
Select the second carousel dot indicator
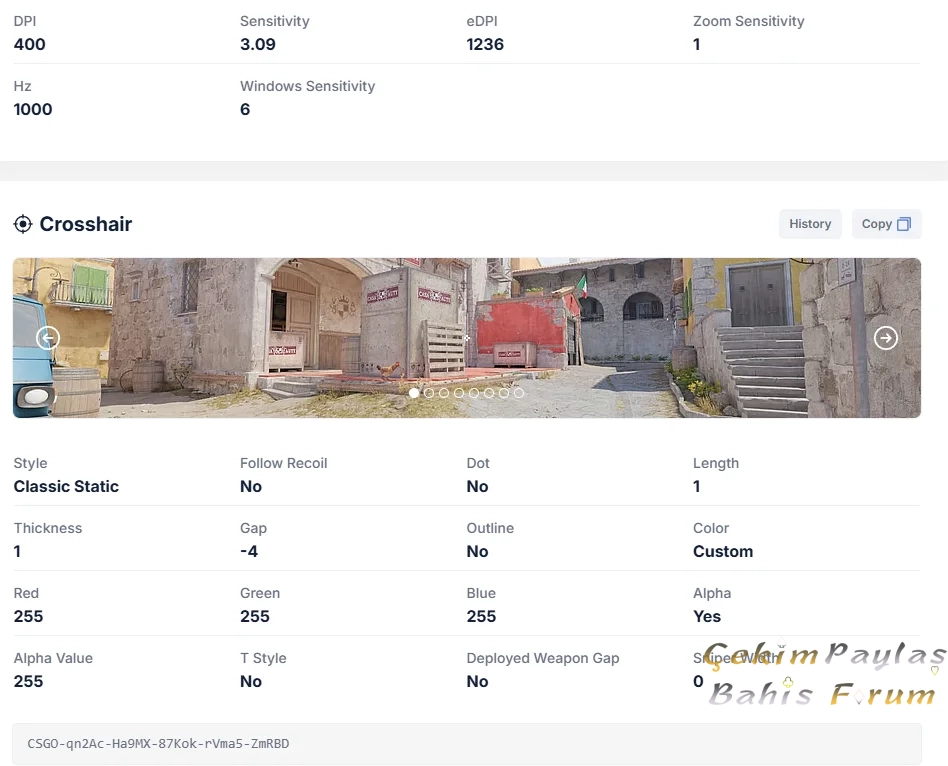(x=429, y=393)
